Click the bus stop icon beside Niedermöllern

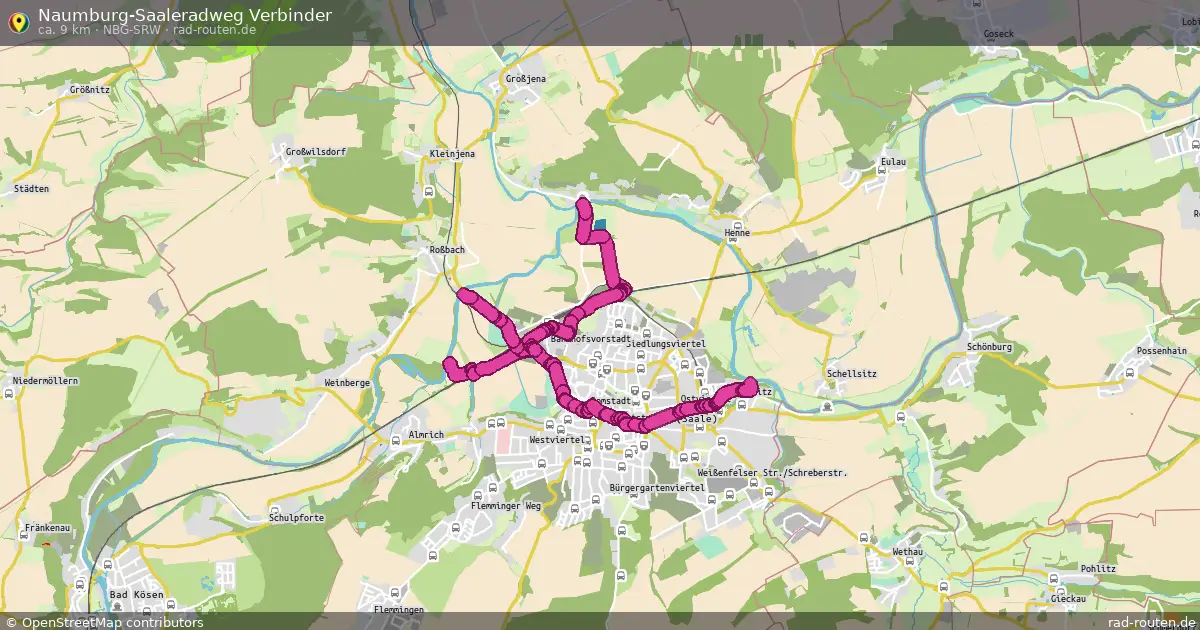tap(9, 394)
